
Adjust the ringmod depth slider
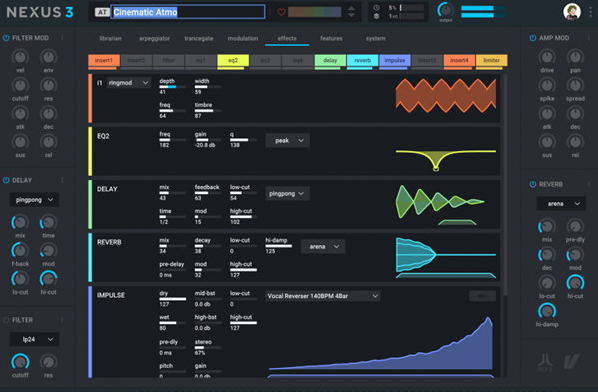(x=172, y=87)
